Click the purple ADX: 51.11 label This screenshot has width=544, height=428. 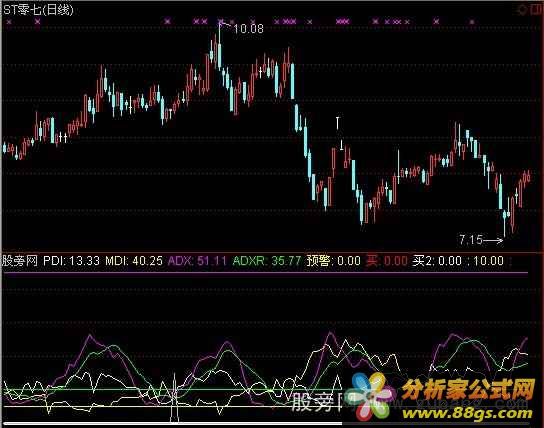197,260
